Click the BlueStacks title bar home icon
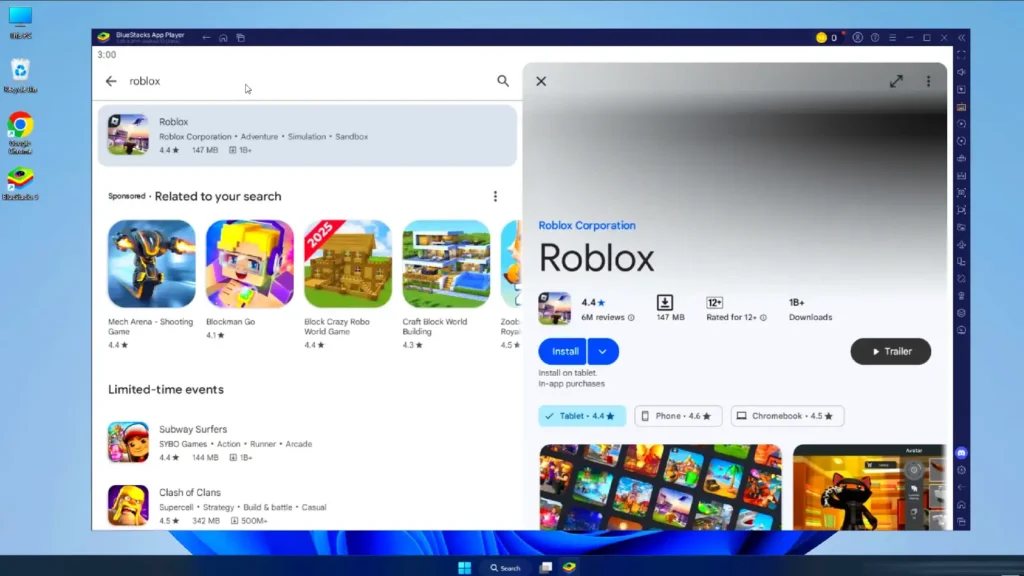Image resolution: width=1024 pixels, height=576 pixels. point(223,38)
